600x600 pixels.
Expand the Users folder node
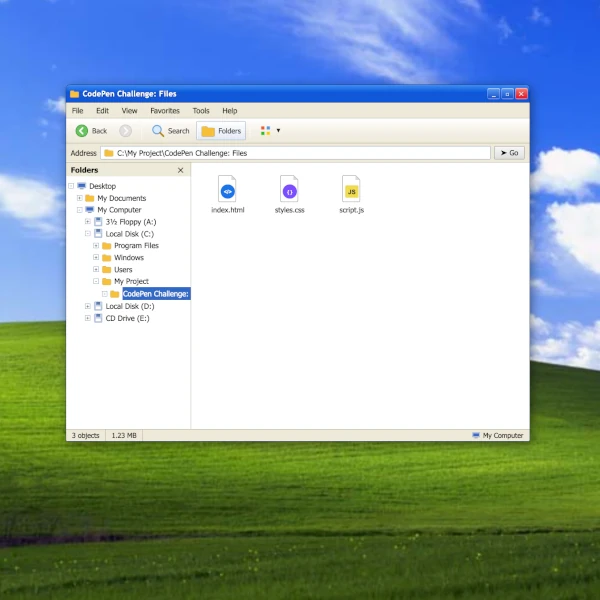tap(96, 269)
